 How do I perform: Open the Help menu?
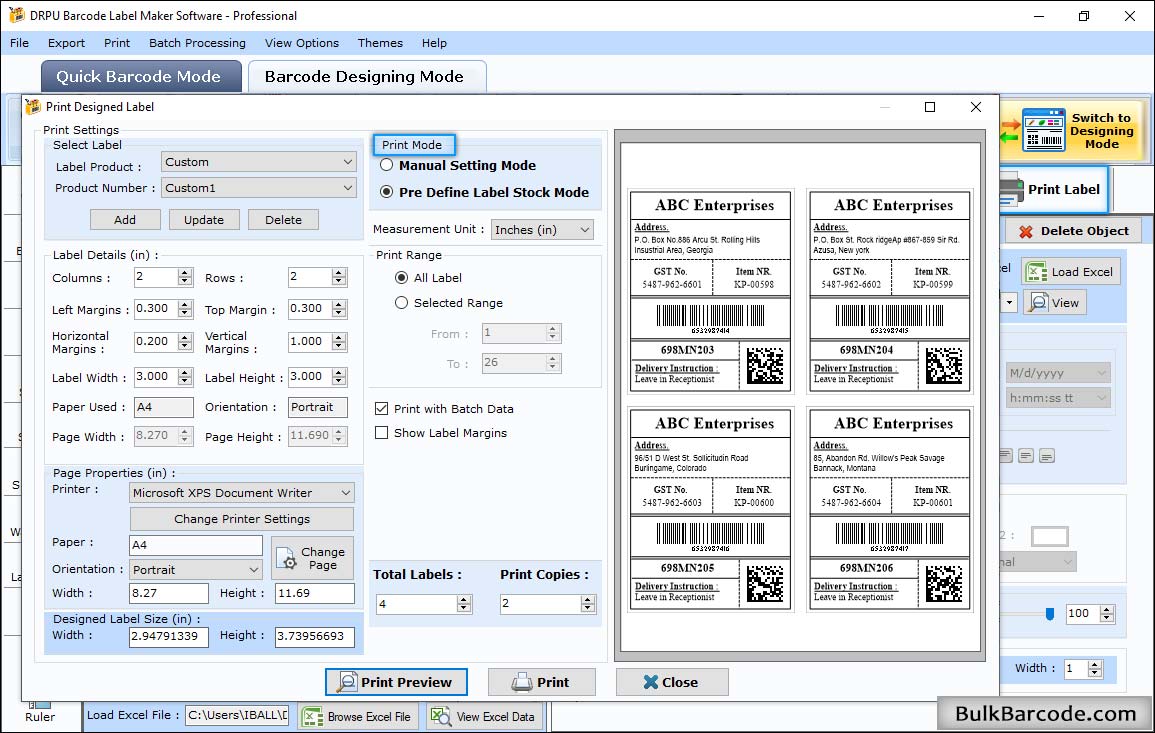coord(435,43)
